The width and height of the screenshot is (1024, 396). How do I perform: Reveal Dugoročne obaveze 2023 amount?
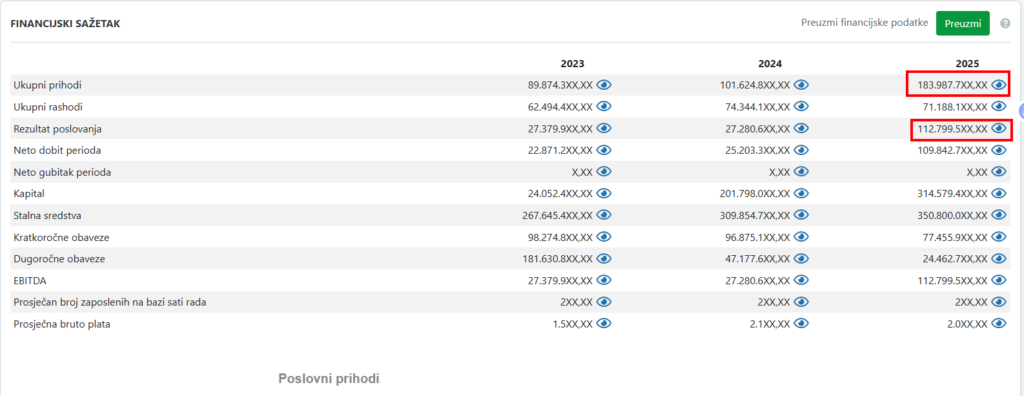coord(604,258)
